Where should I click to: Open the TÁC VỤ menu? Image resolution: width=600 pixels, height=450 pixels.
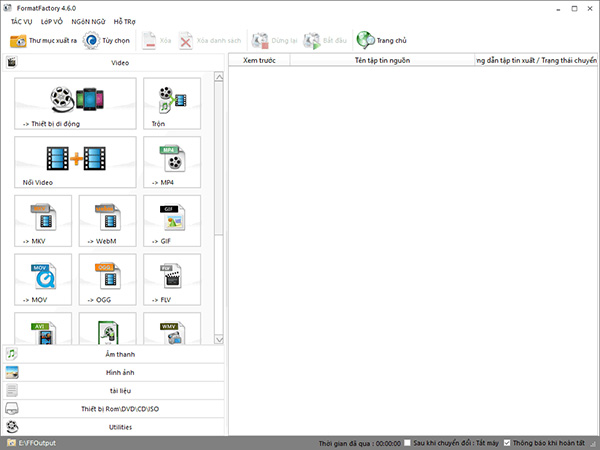[23, 21]
